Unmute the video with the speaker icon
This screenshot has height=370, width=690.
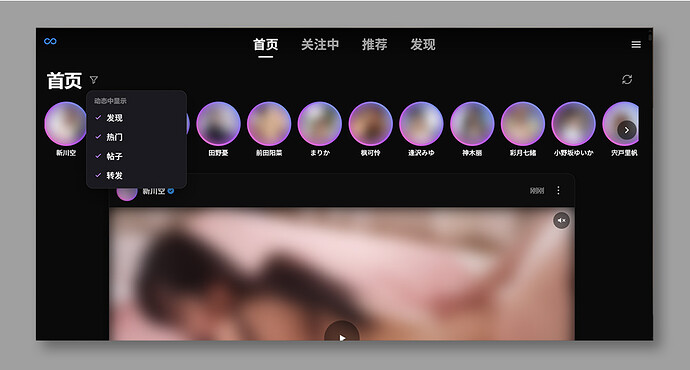[x=562, y=220]
